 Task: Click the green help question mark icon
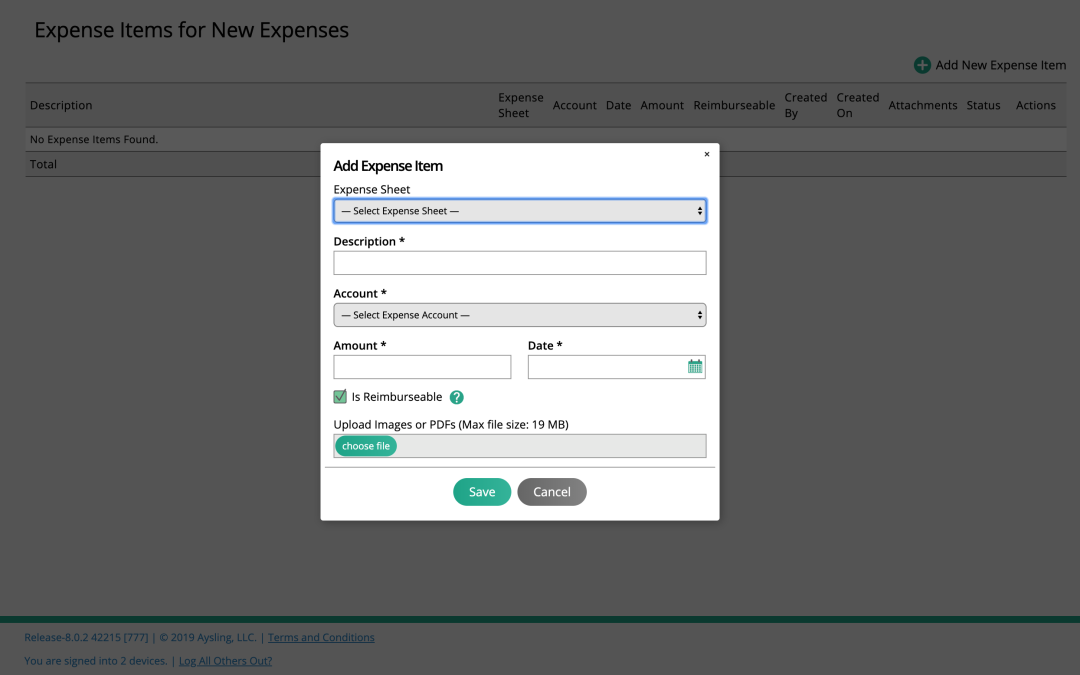click(x=456, y=397)
